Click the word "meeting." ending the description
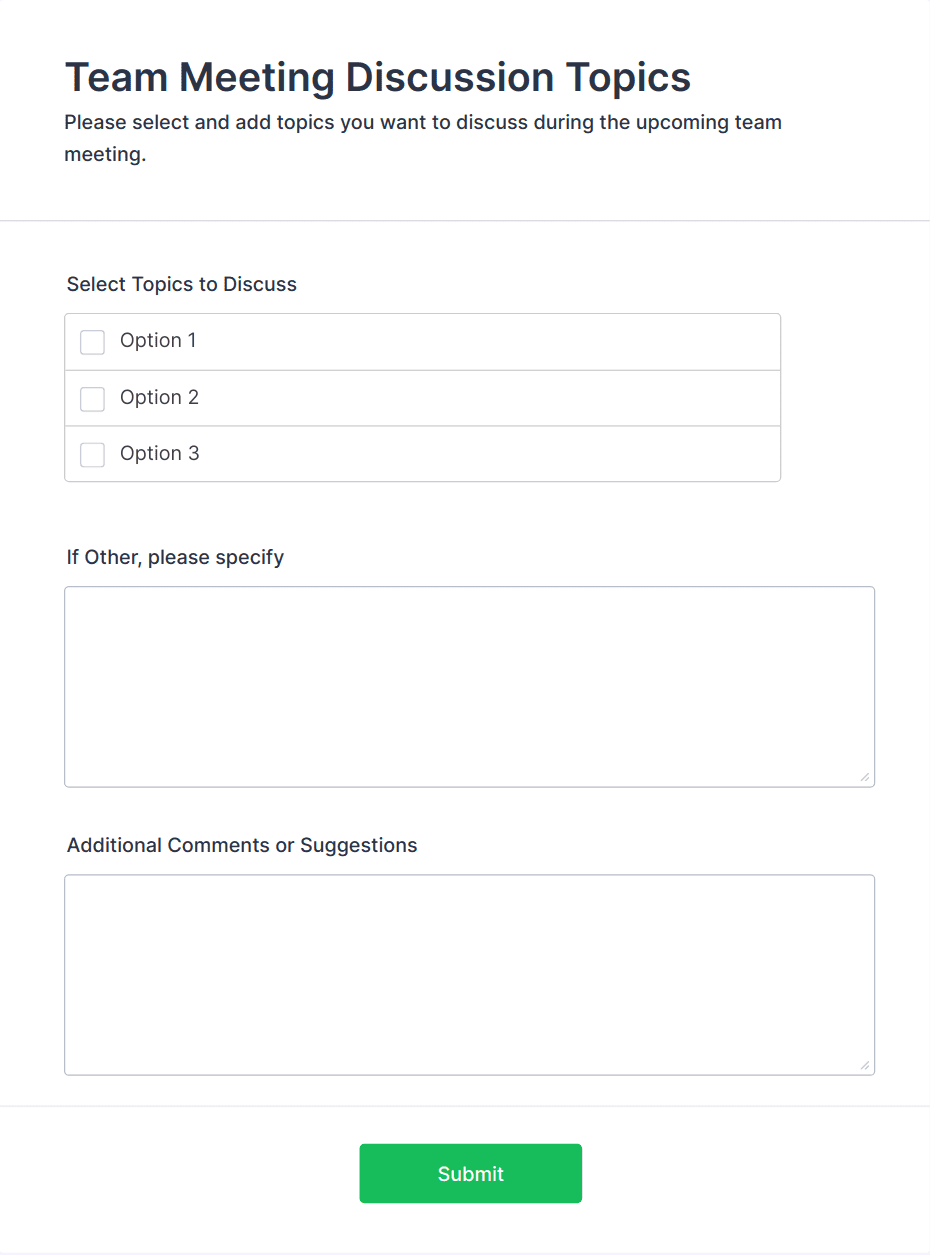 pyautogui.click(x=105, y=156)
